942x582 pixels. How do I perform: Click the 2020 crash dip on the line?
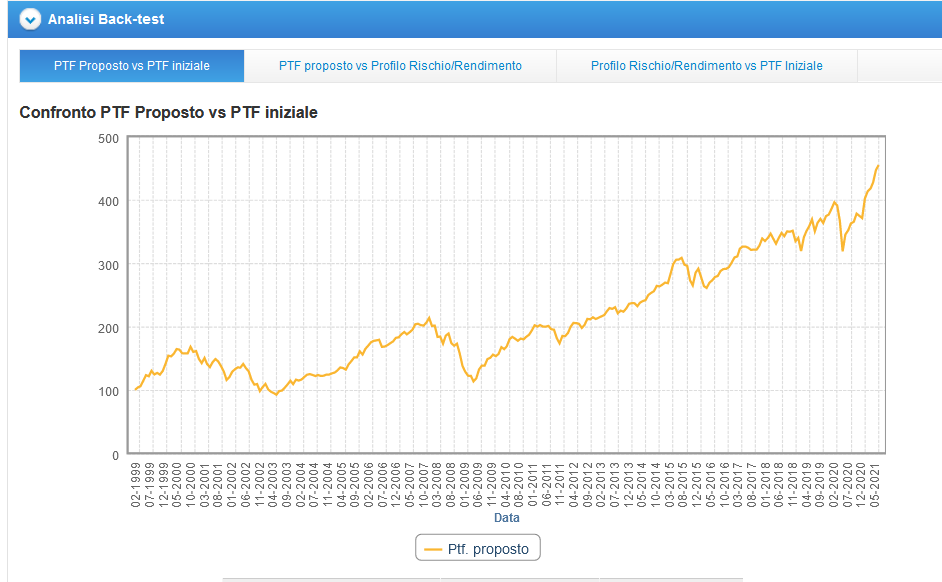843,250
